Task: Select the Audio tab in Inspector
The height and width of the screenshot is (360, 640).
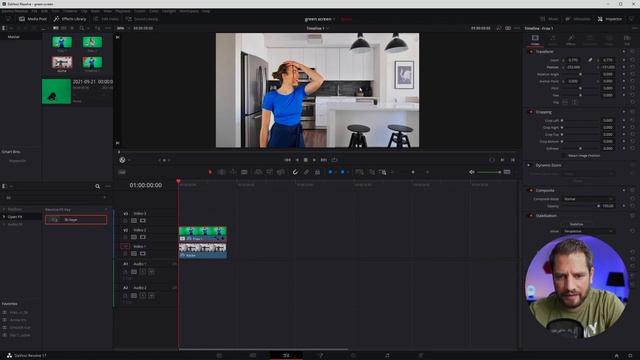Action: point(553,40)
